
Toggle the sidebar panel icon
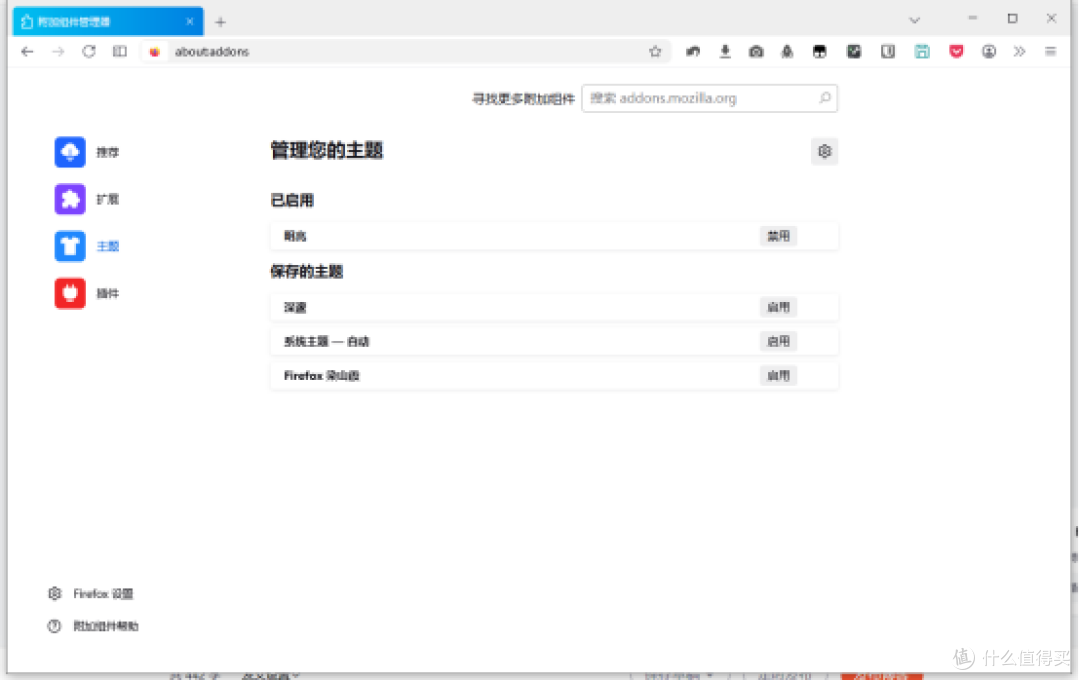click(x=120, y=52)
